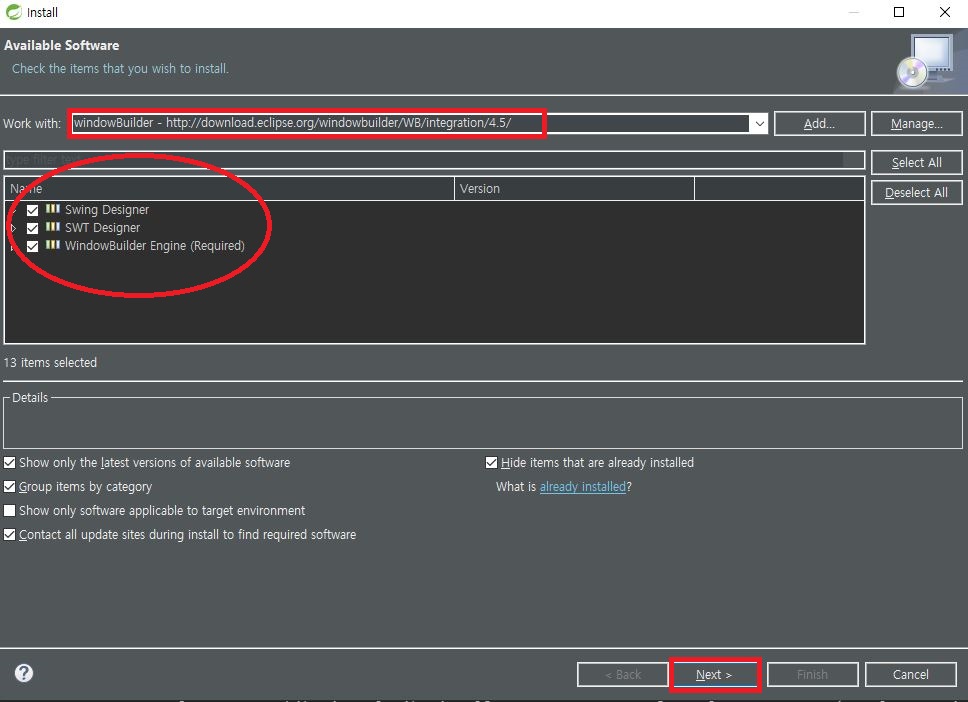Image resolution: width=968 pixels, height=702 pixels.
Task: Click the Version column header
Action: click(x=574, y=189)
